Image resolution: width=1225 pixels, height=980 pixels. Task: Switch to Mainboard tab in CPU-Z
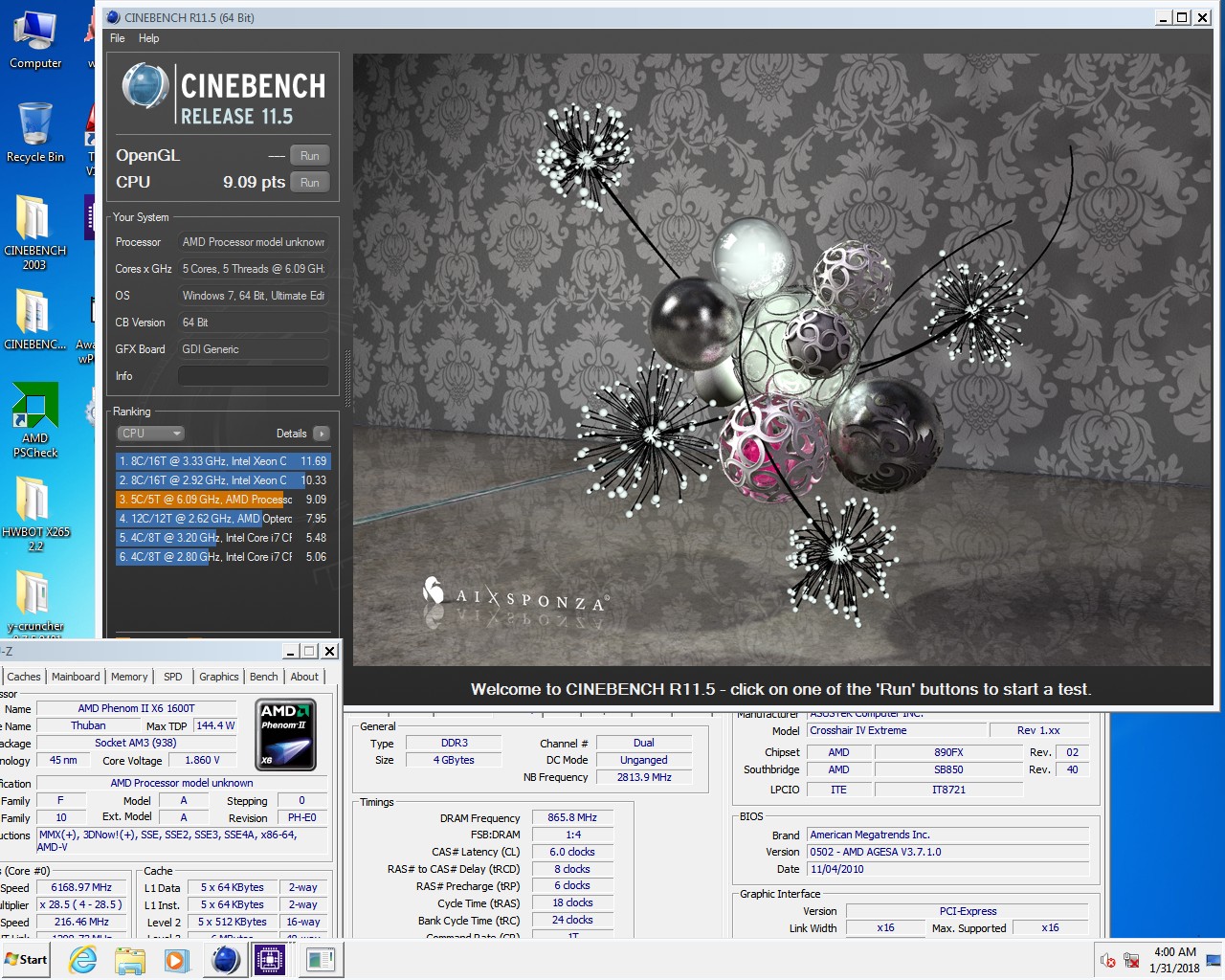coord(76,677)
